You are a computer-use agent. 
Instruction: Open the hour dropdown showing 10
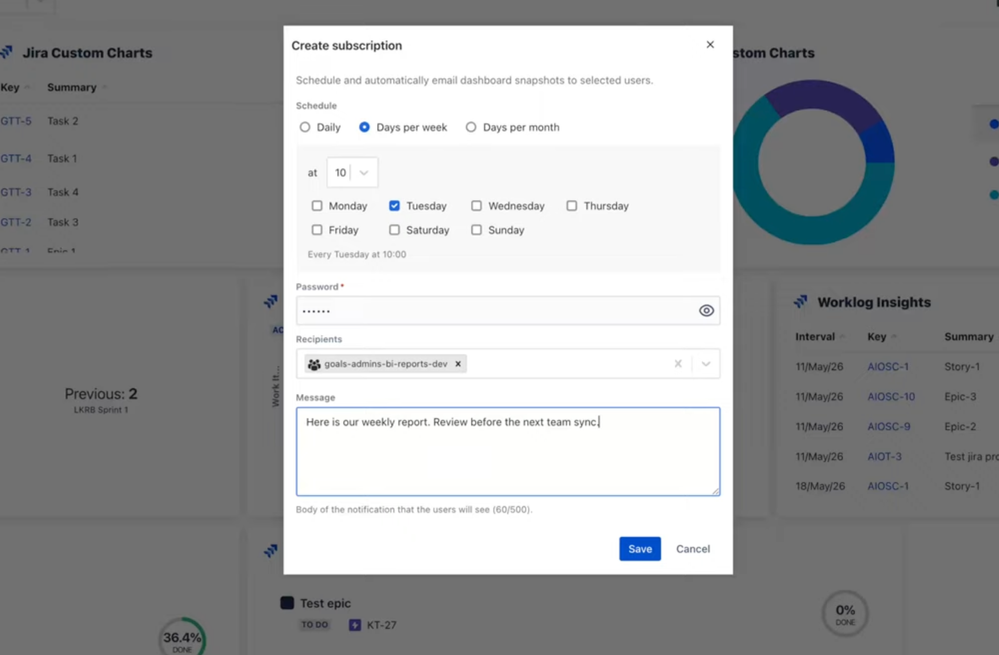click(x=352, y=173)
